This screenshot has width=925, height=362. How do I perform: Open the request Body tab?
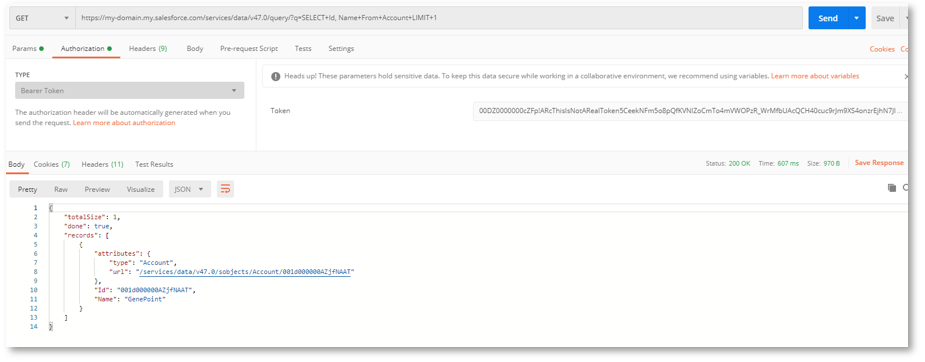[195, 48]
